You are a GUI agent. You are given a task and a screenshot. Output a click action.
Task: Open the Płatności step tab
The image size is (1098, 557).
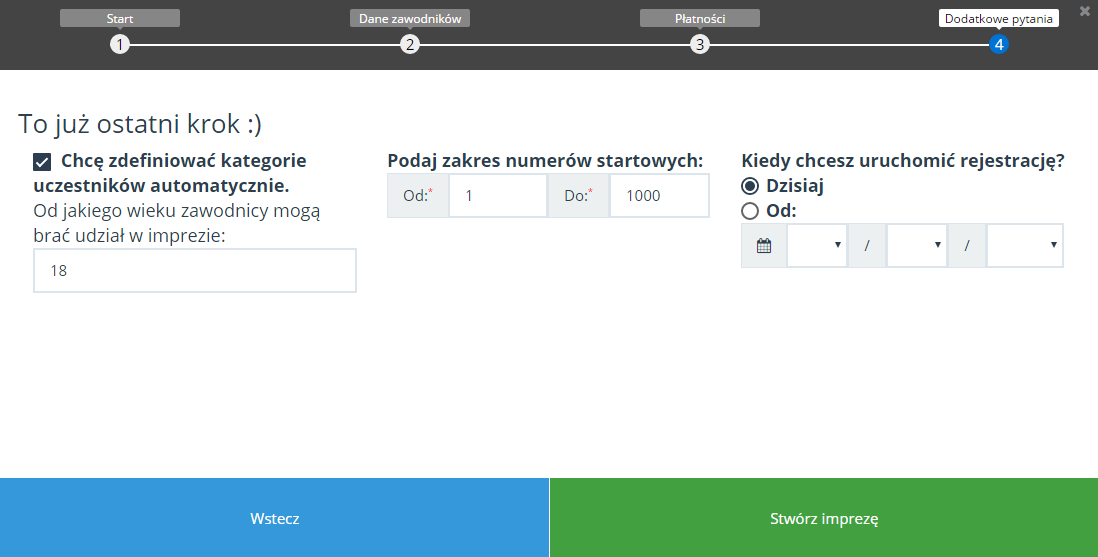[700, 18]
